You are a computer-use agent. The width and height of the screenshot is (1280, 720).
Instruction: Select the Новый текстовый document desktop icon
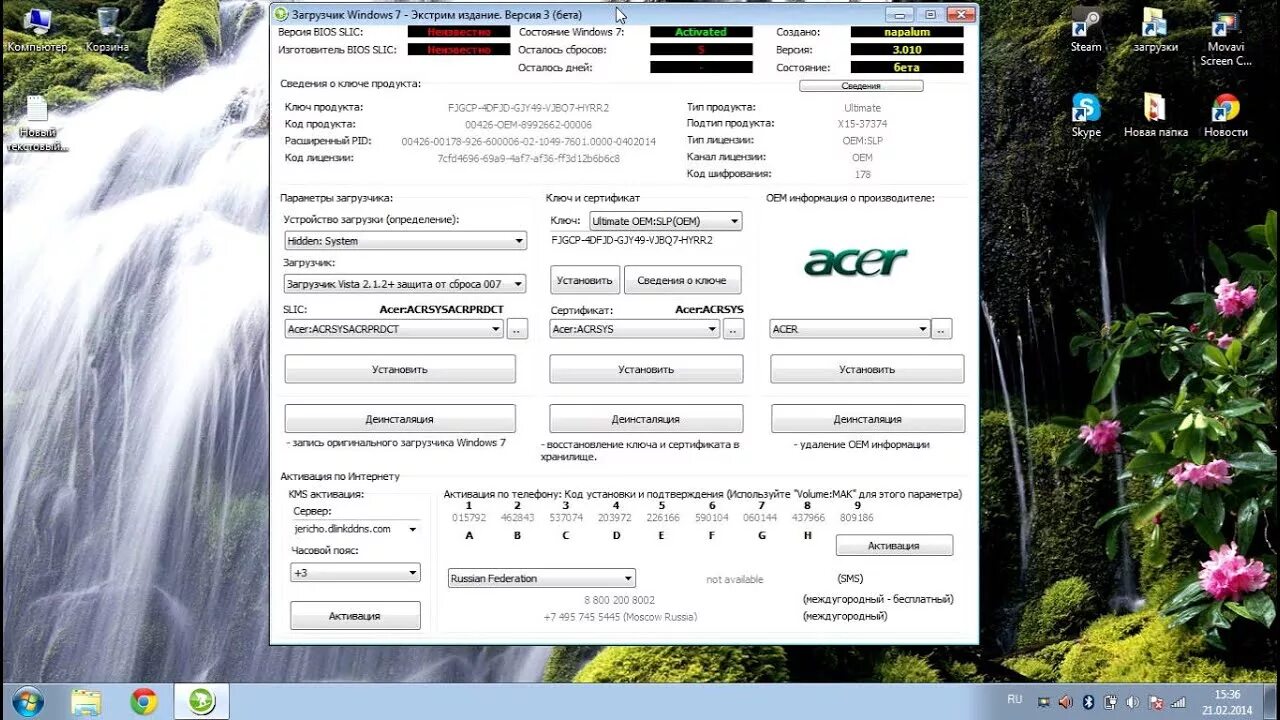pyautogui.click(x=37, y=124)
